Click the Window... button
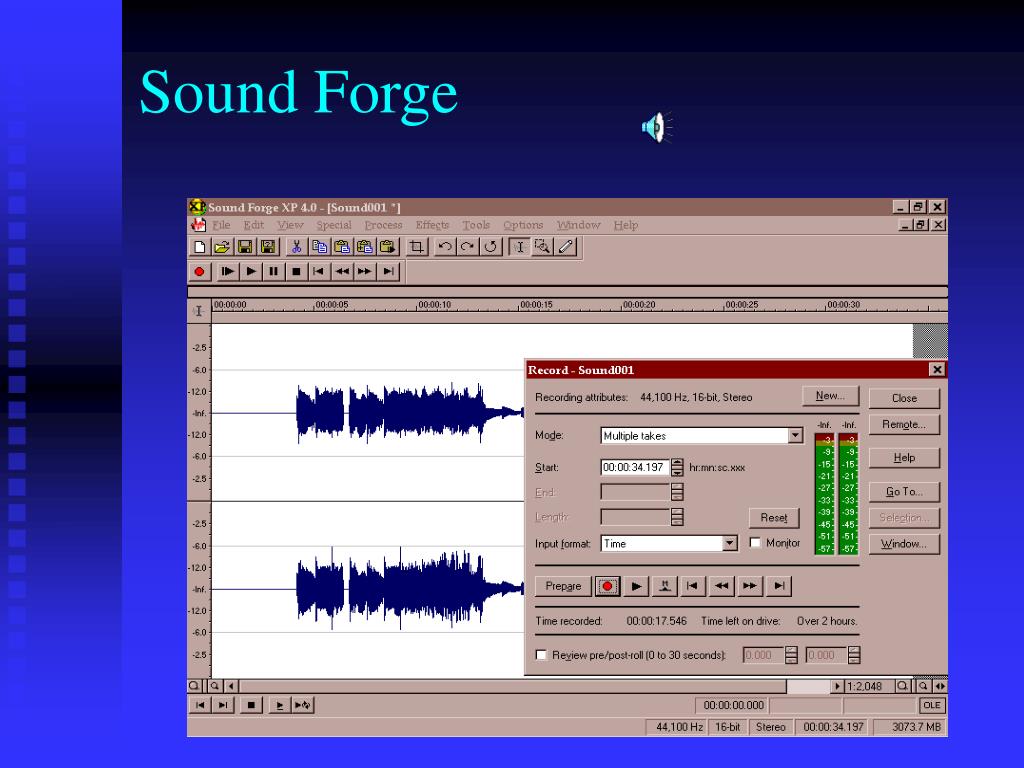This screenshot has height=768, width=1024. [x=904, y=544]
